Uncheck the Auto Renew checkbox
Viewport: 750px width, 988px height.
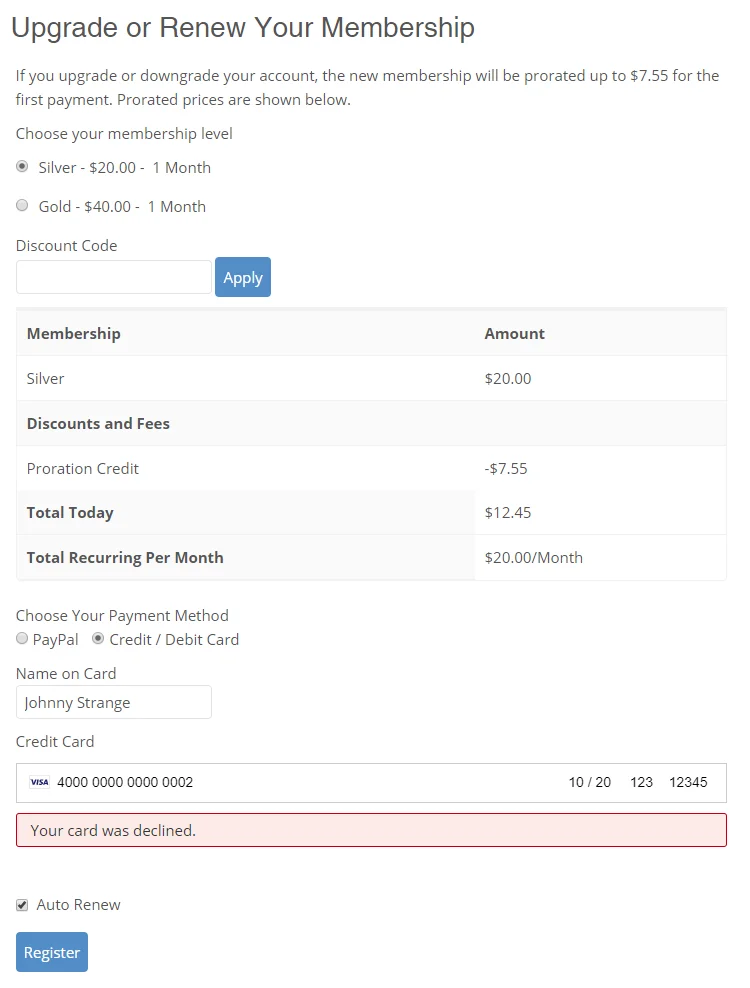21,904
